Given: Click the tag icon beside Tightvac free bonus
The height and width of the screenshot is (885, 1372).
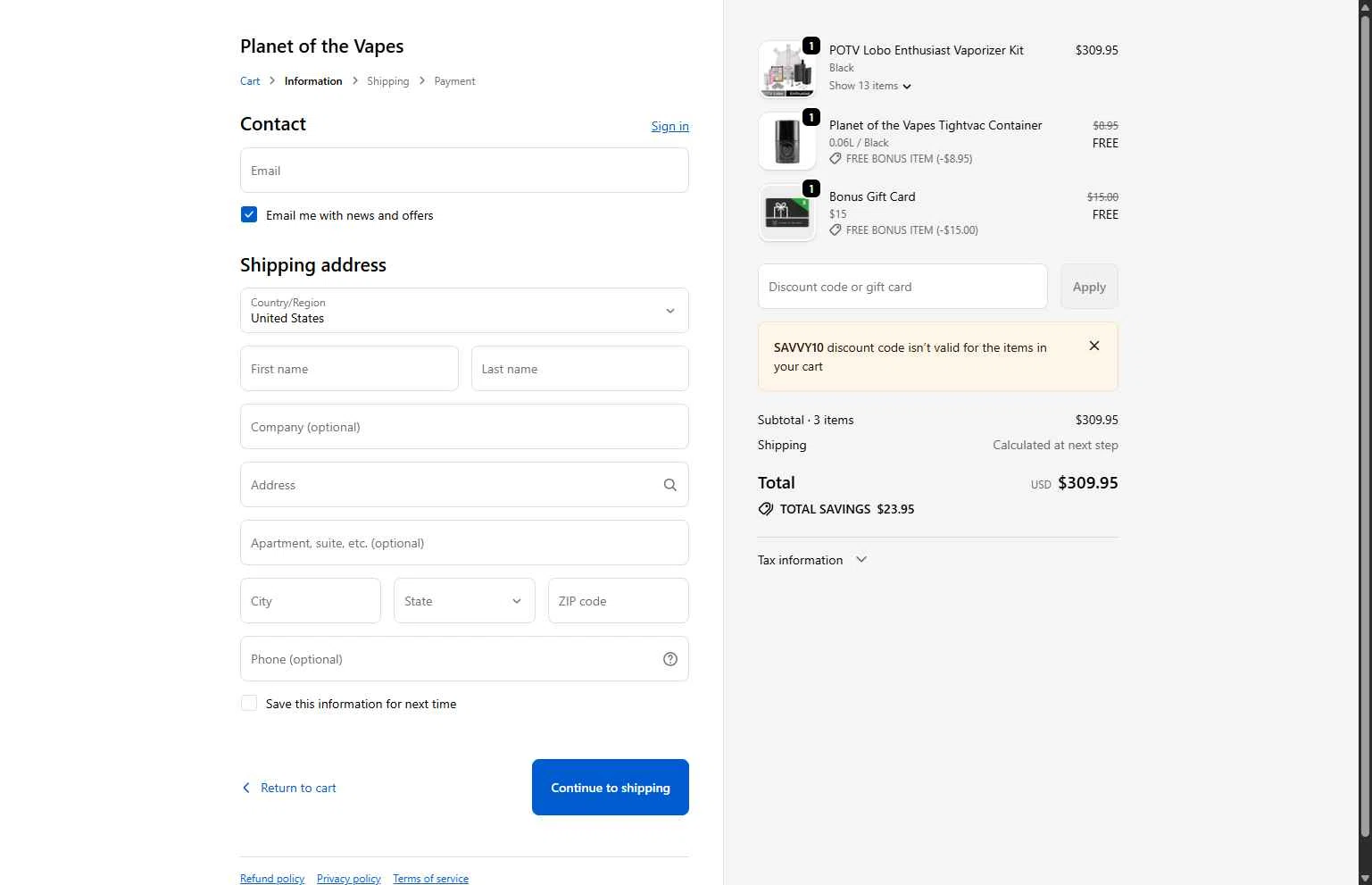Looking at the screenshot, I should click(836, 159).
